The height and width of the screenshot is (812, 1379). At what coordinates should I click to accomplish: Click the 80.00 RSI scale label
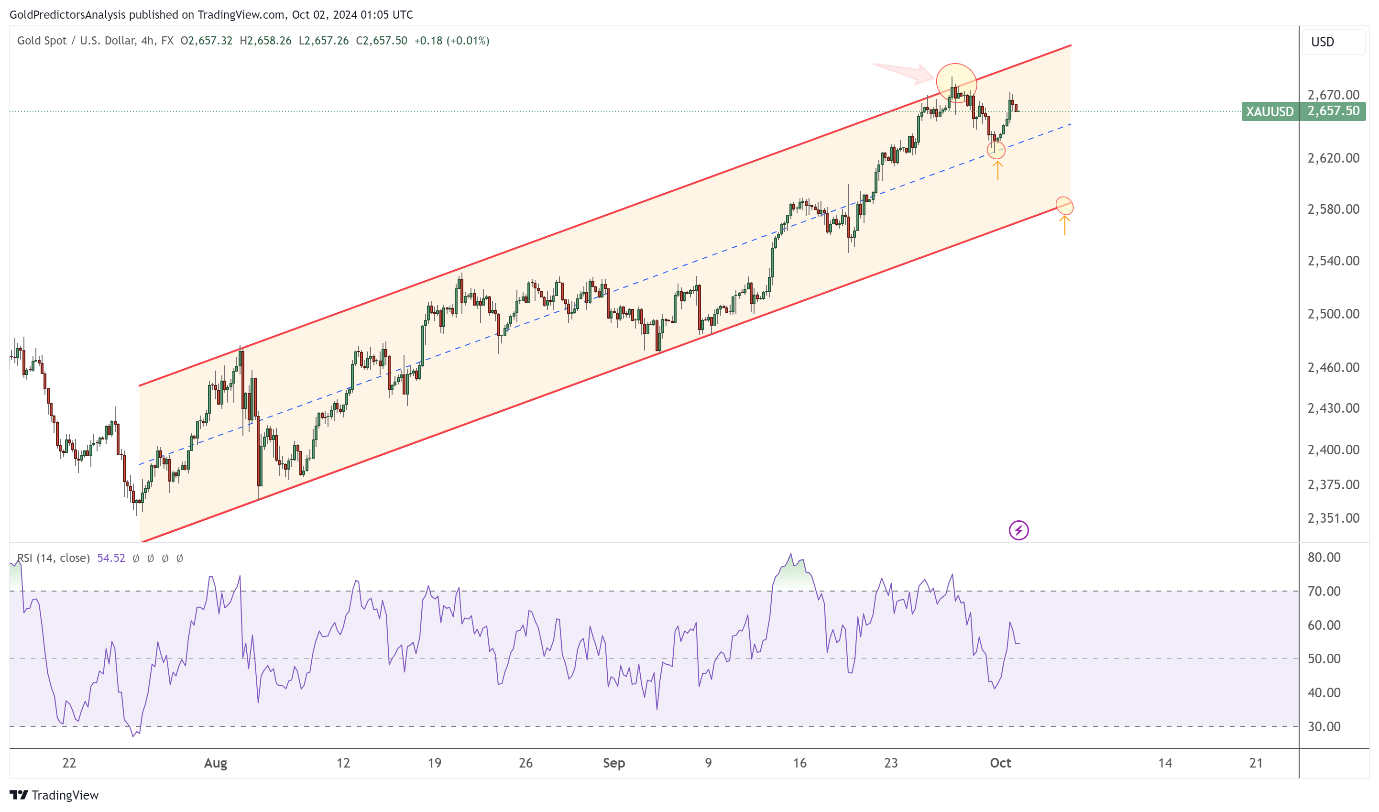tap(1323, 558)
